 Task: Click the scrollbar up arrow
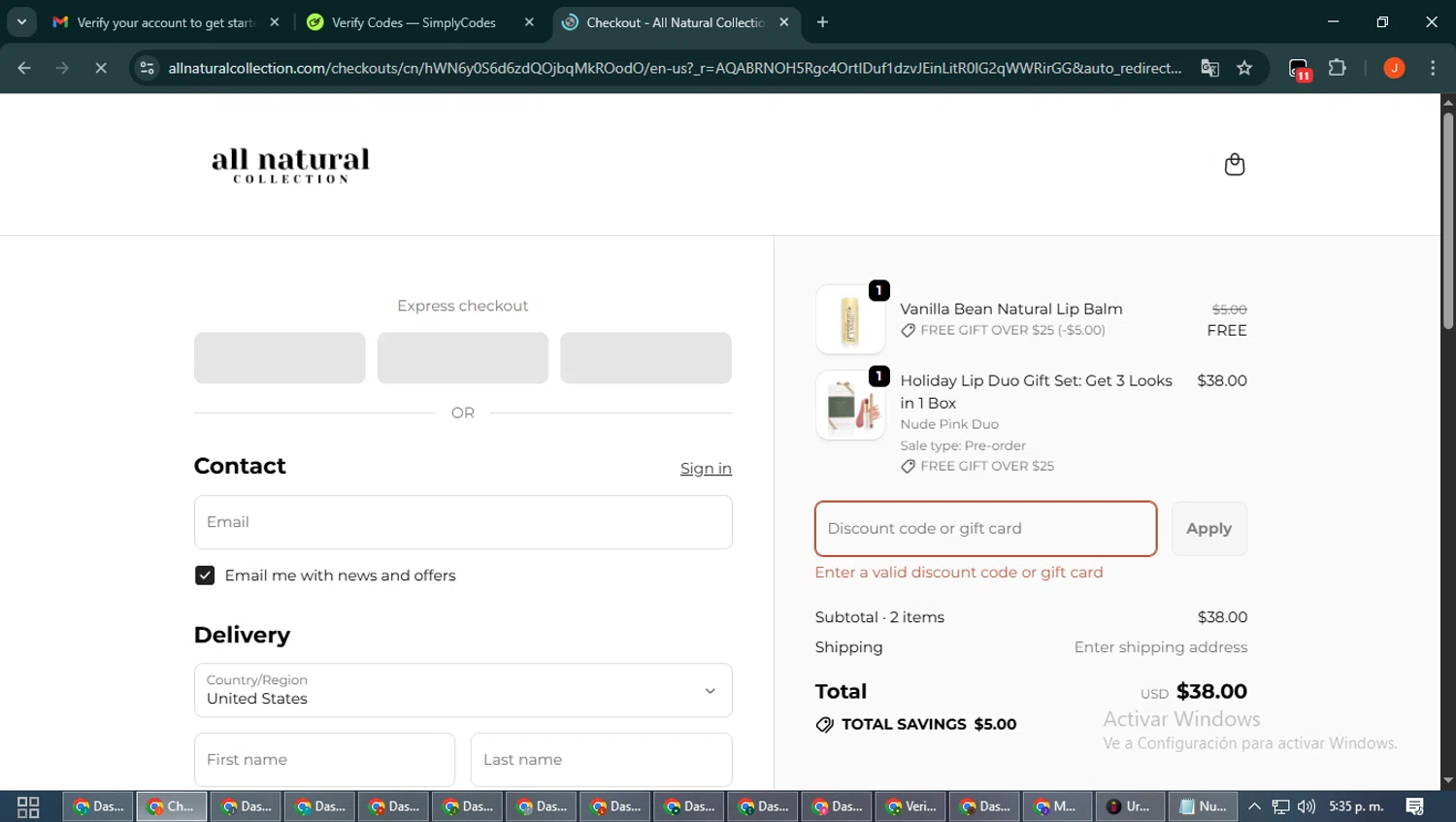pos(1448,102)
